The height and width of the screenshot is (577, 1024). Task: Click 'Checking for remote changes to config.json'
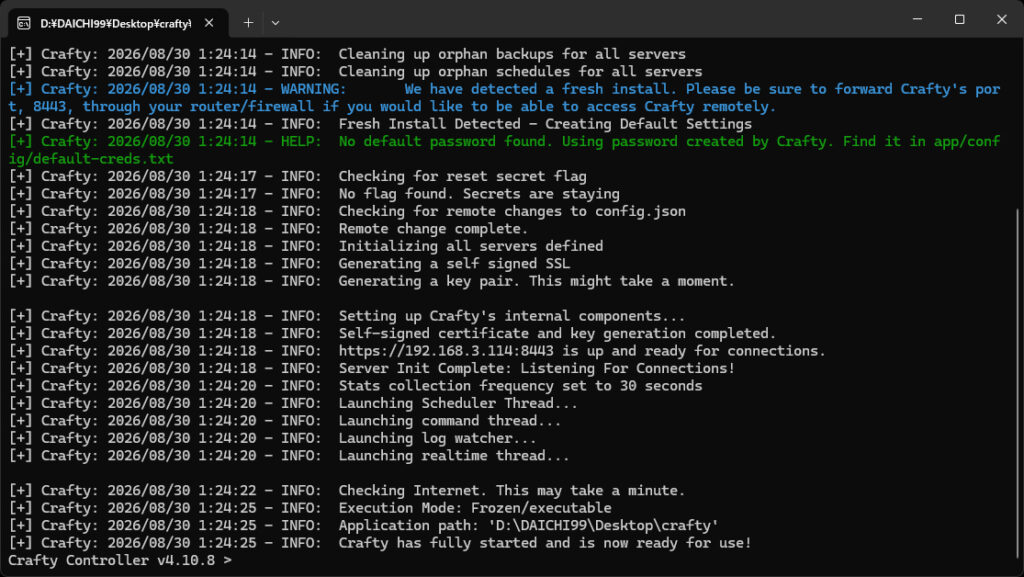(x=512, y=211)
